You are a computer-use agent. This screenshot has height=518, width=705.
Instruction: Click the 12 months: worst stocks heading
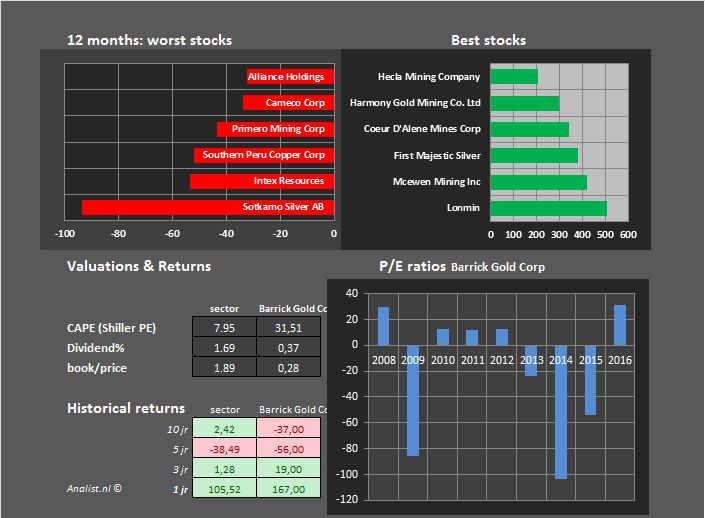pos(149,40)
